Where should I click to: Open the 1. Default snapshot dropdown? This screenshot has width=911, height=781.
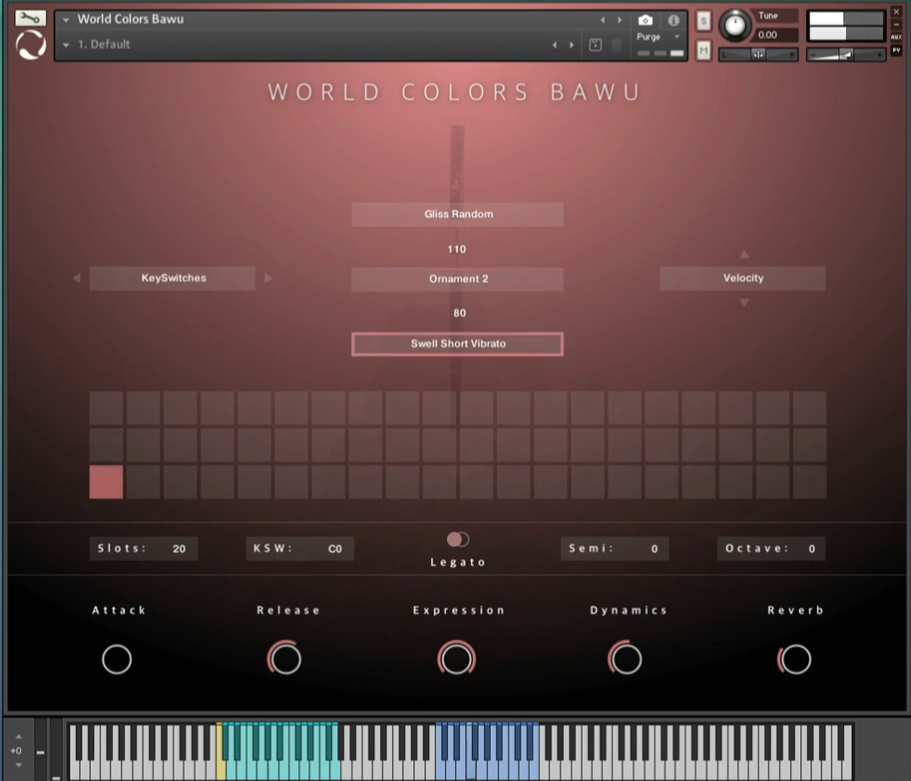pyautogui.click(x=66, y=45)
